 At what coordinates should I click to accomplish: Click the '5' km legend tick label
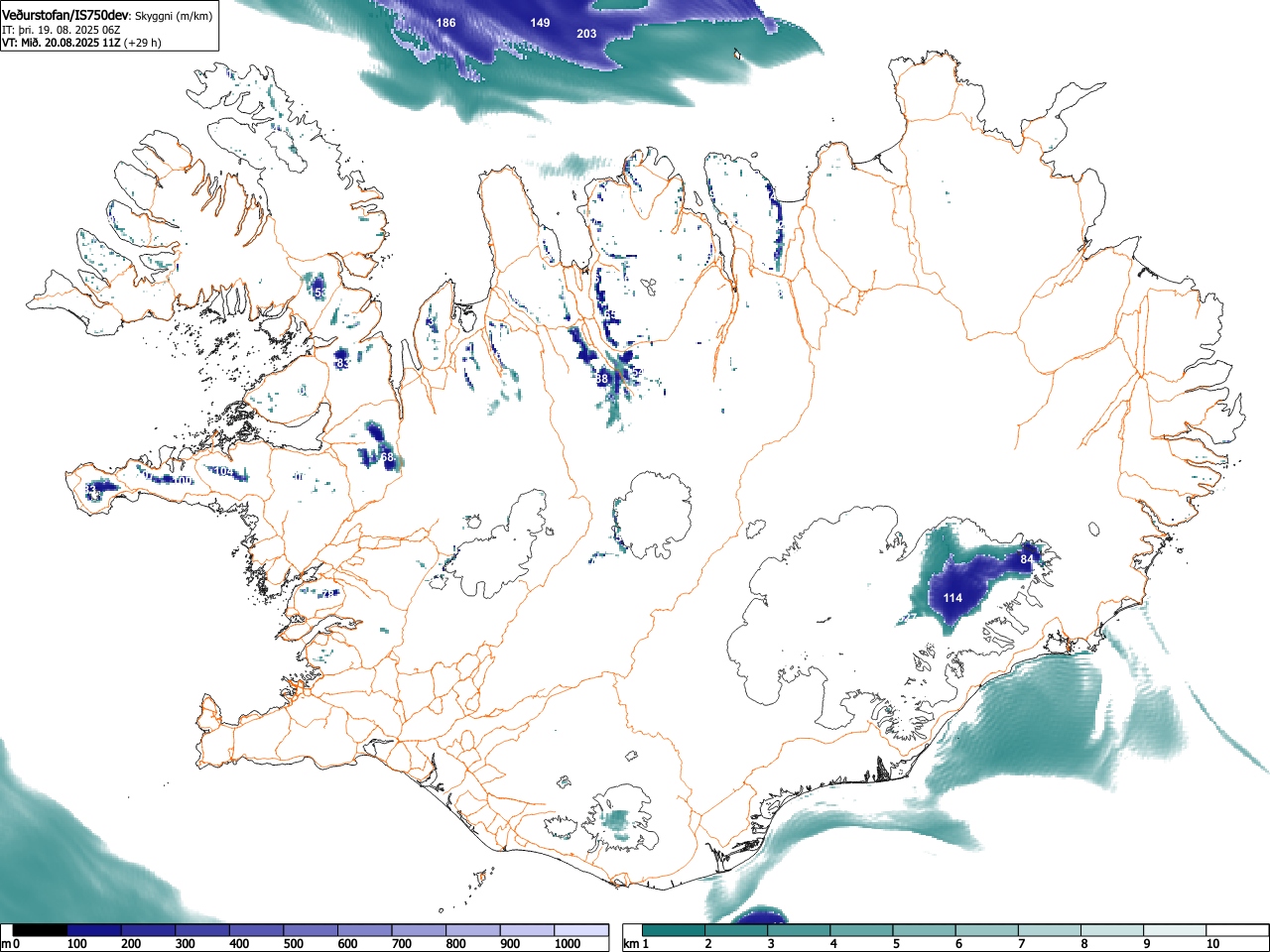point(896,944)
